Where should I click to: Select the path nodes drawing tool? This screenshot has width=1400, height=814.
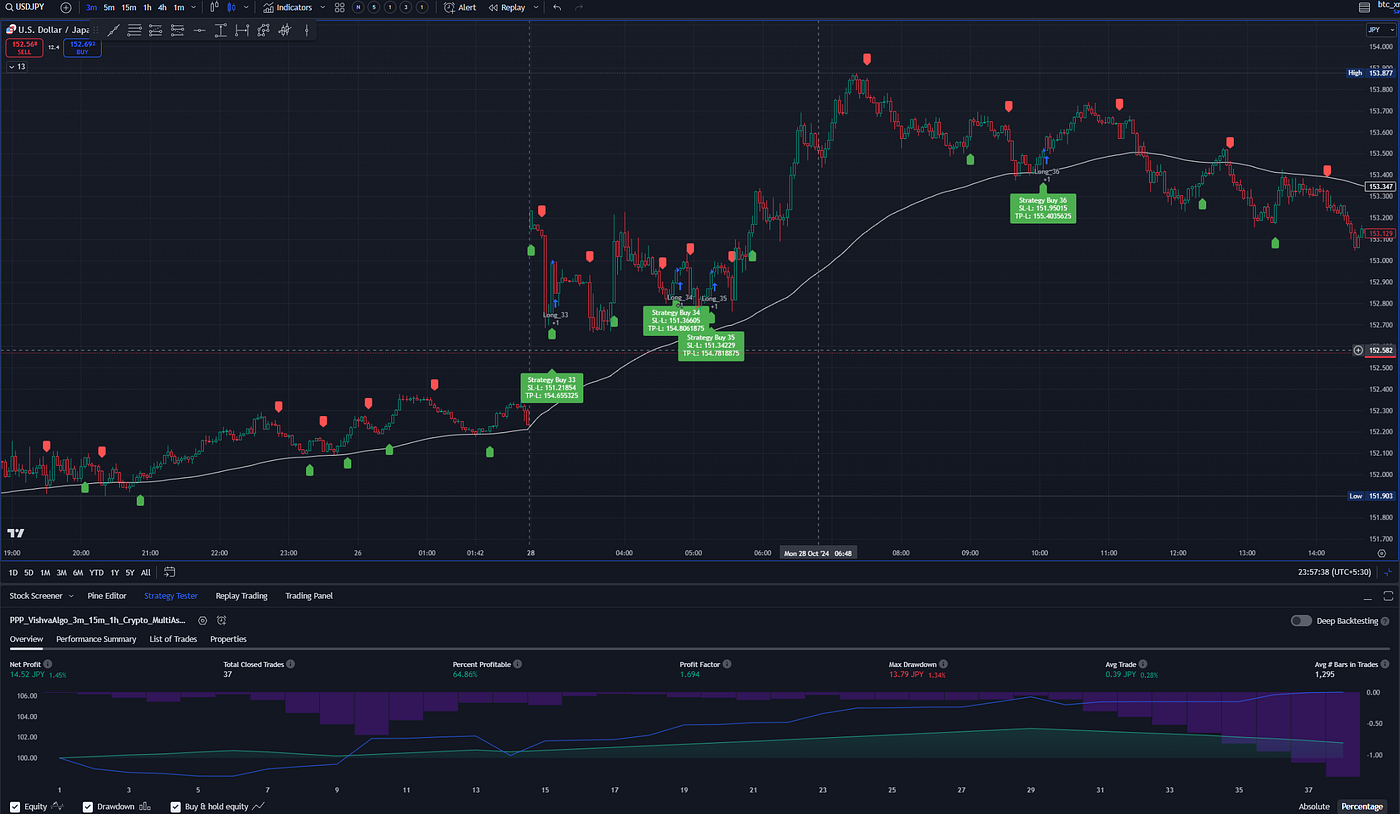pos(263,31)
